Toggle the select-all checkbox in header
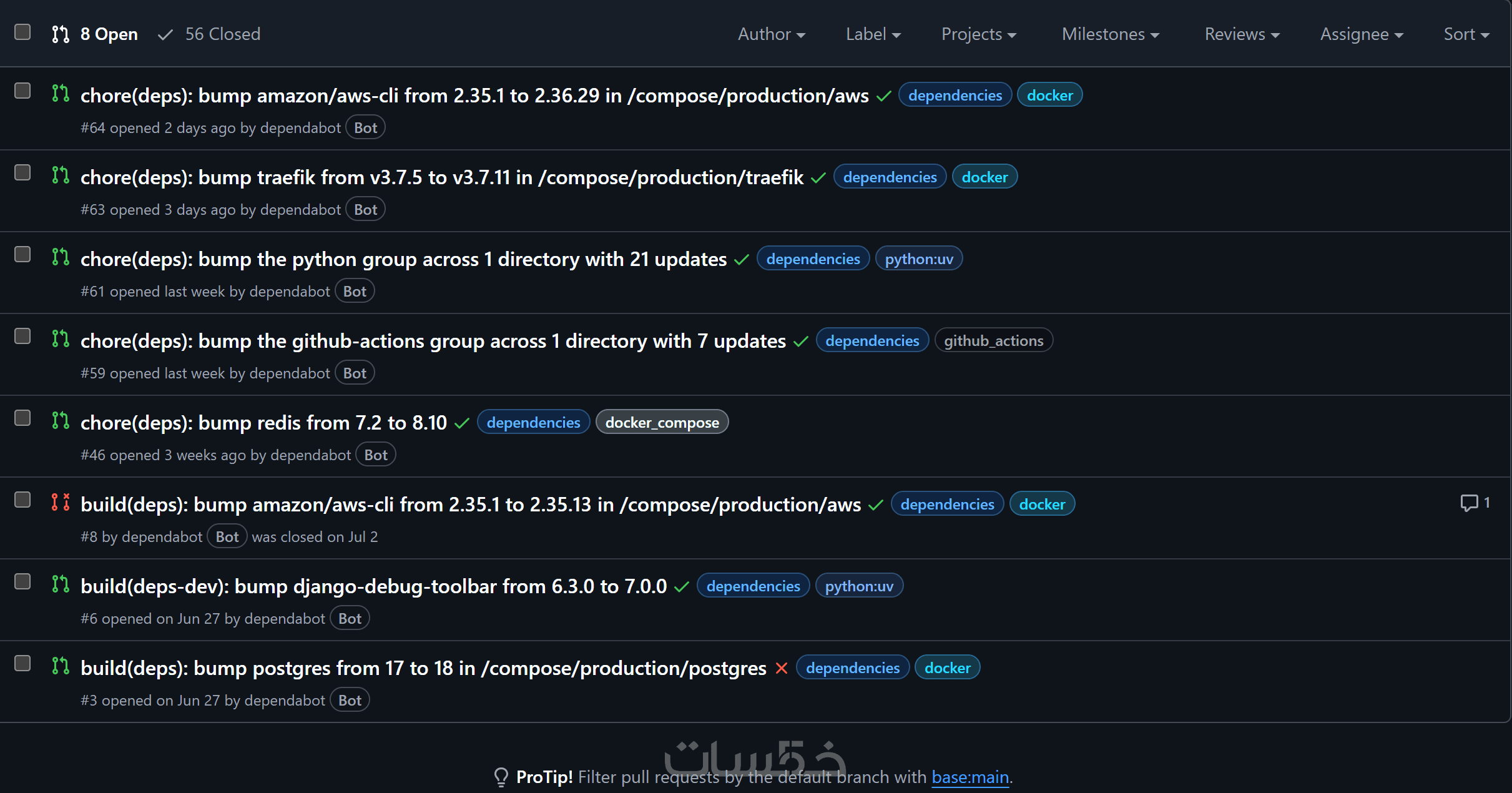 point(22,32)
